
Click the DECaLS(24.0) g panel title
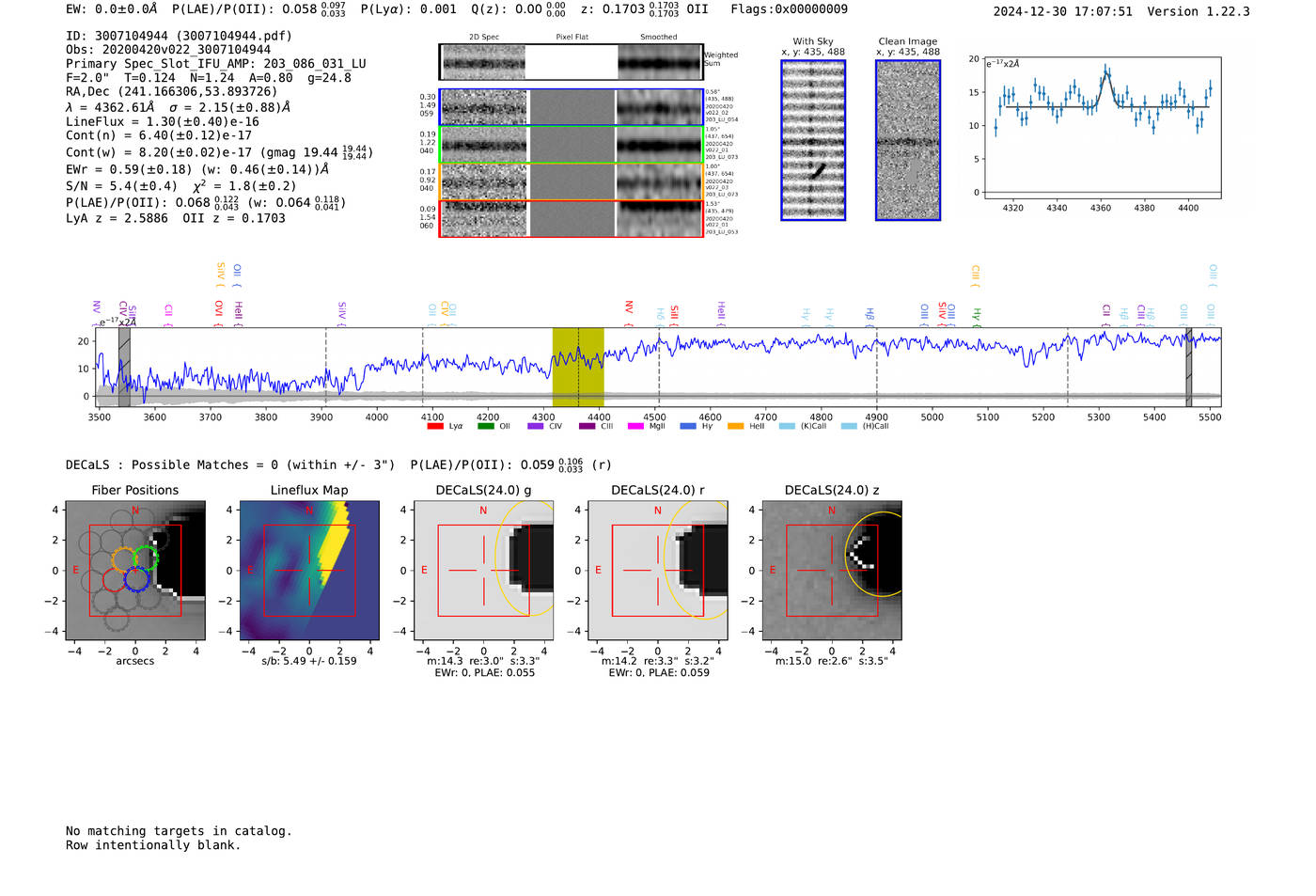coord(483,490)
